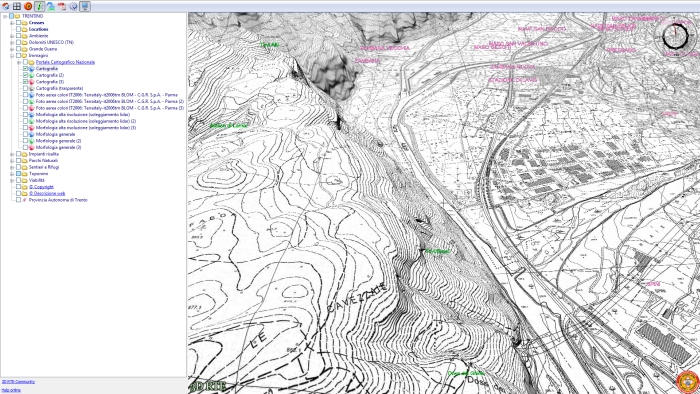Expand the Sentieri e Rifugi node
700x394 pixels.
[12, 167]
